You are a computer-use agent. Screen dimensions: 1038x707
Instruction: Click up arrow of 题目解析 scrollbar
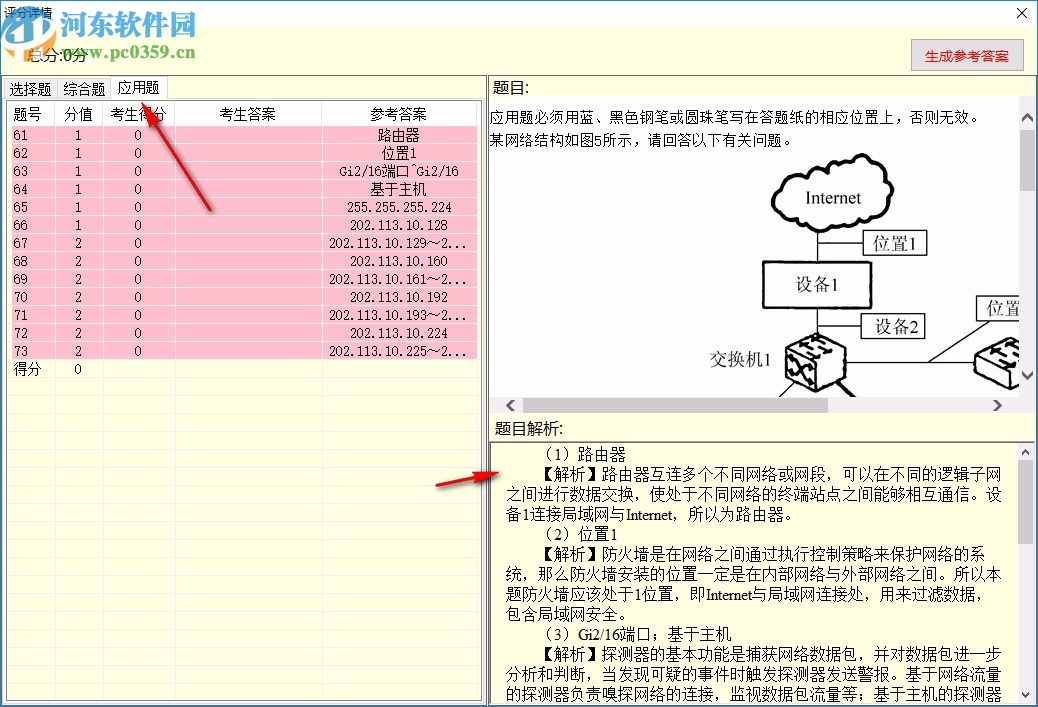[1025, 453]
